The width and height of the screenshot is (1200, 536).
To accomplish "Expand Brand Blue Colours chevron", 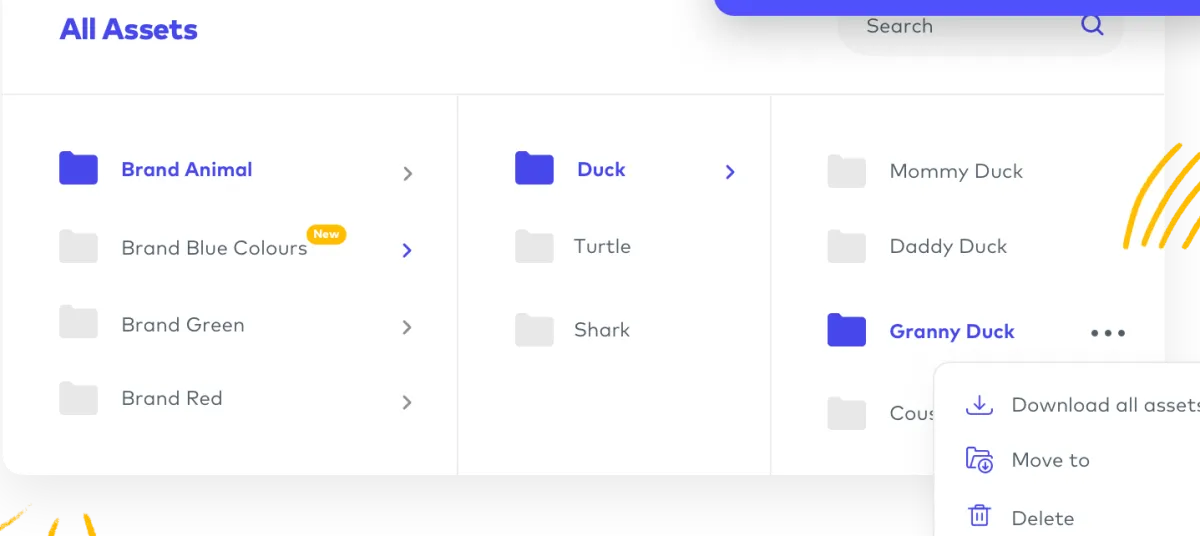I will [407, 250].
